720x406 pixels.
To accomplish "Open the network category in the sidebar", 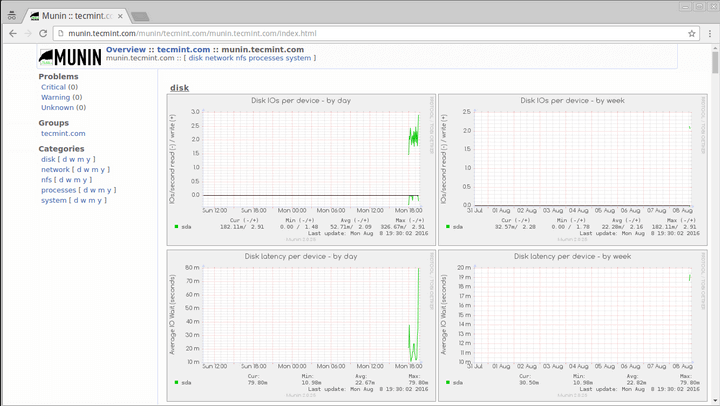I will (55, 169).
